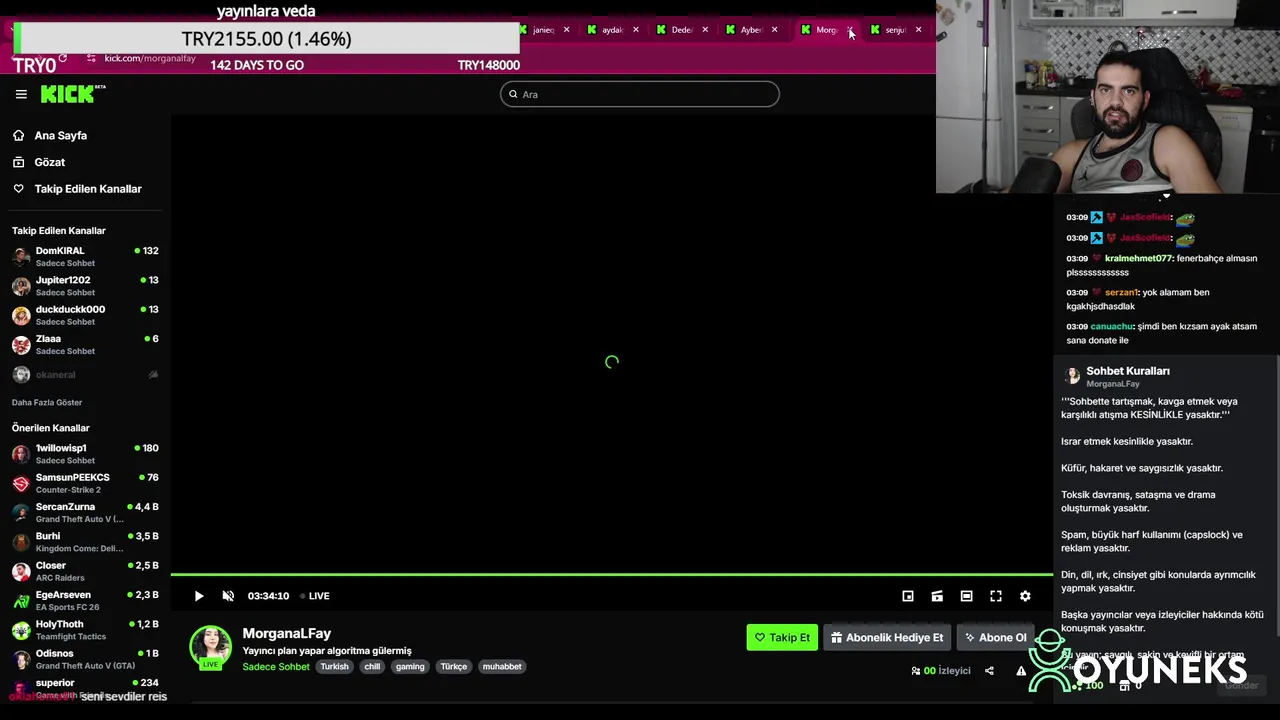Click chat rules panel scrollbar

(x=1277, y=495)
